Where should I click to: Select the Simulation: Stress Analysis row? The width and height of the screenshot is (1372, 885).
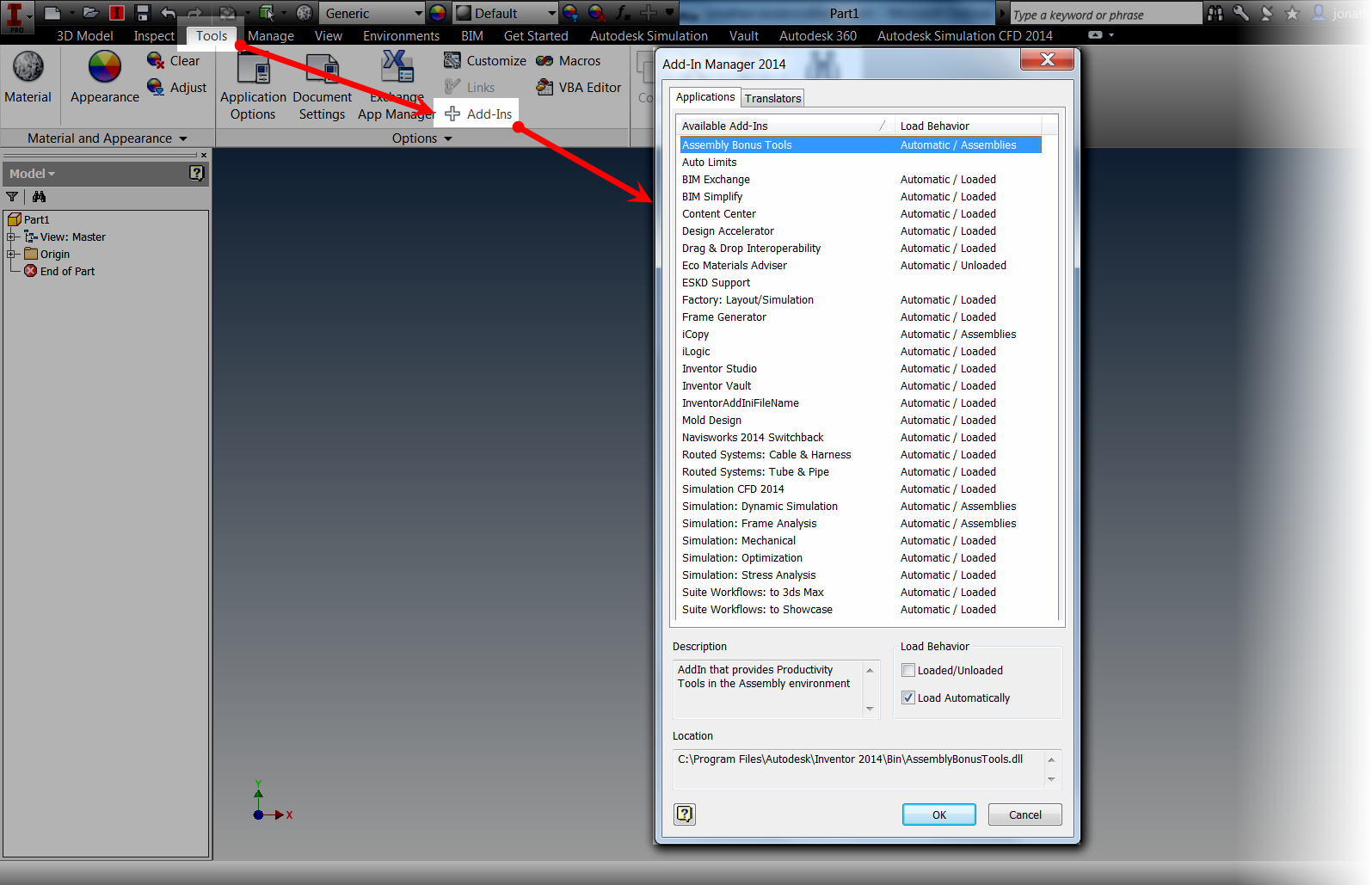coord(860,575)
